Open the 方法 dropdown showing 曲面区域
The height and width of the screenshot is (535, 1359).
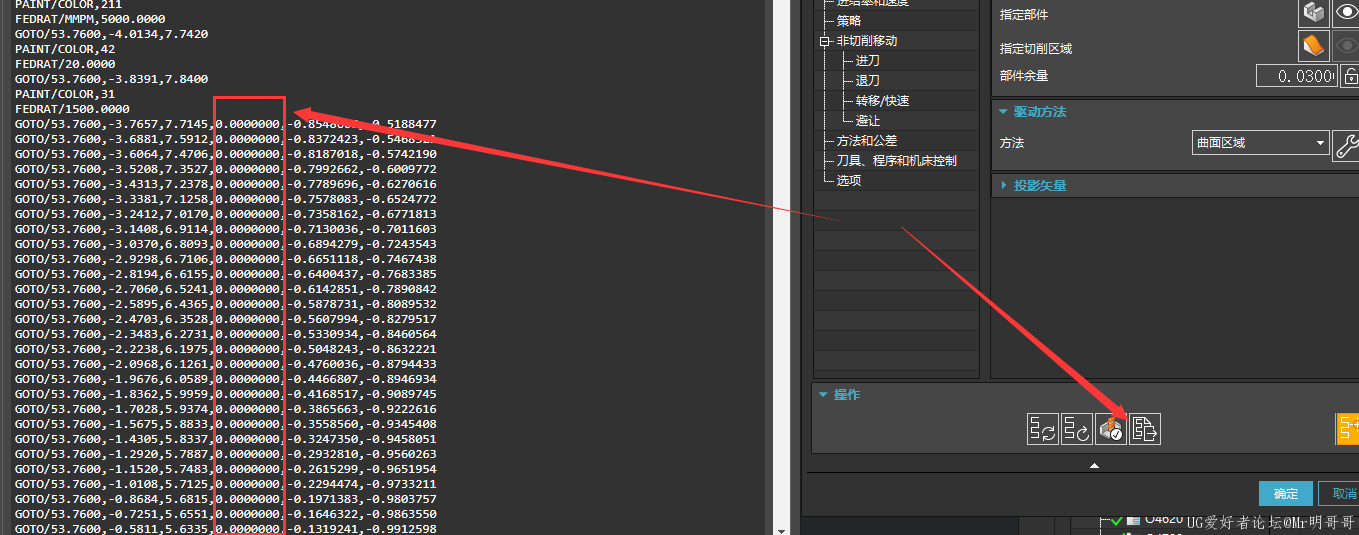point(1260,143)
